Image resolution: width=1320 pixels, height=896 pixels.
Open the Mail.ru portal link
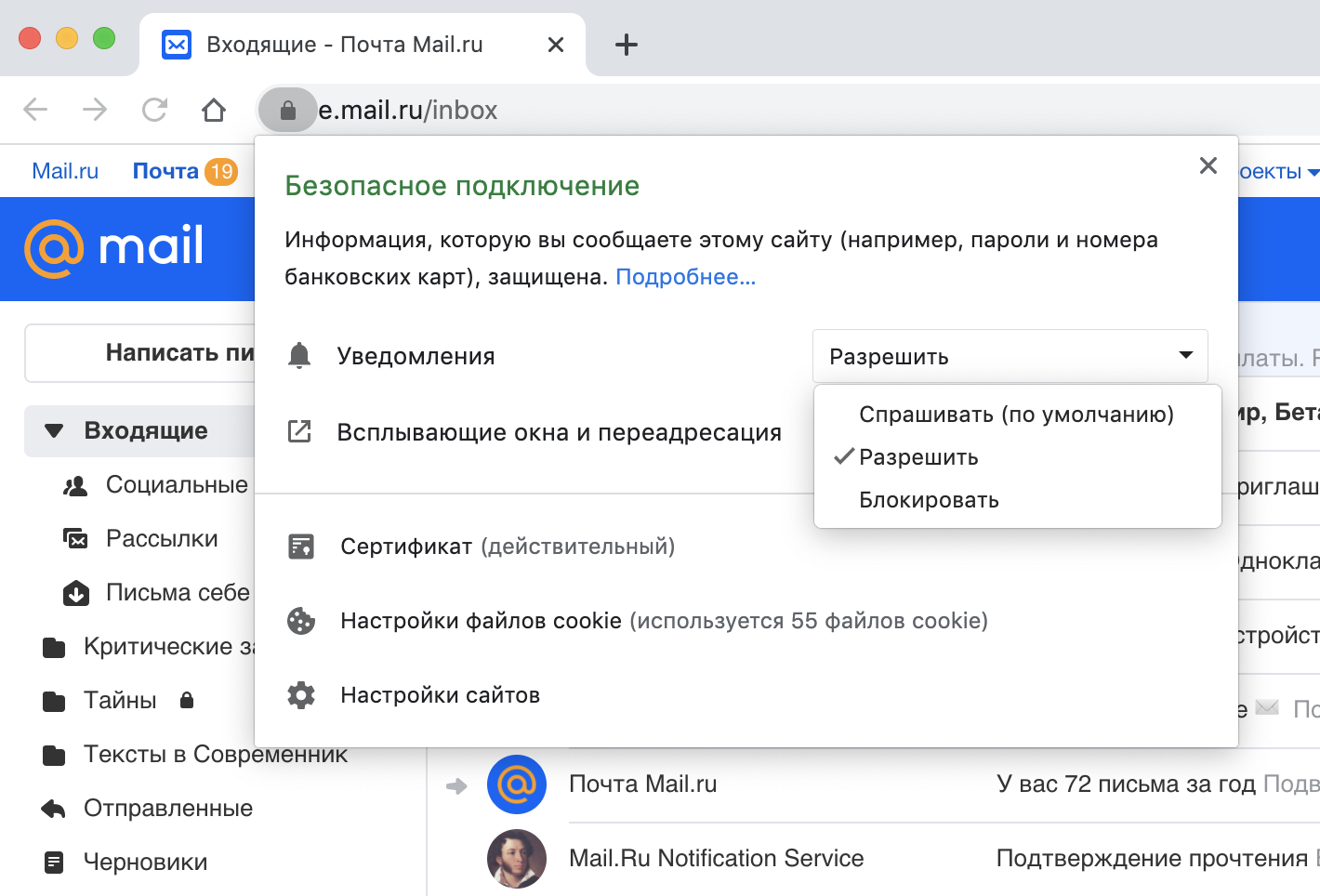click(65, 171)
